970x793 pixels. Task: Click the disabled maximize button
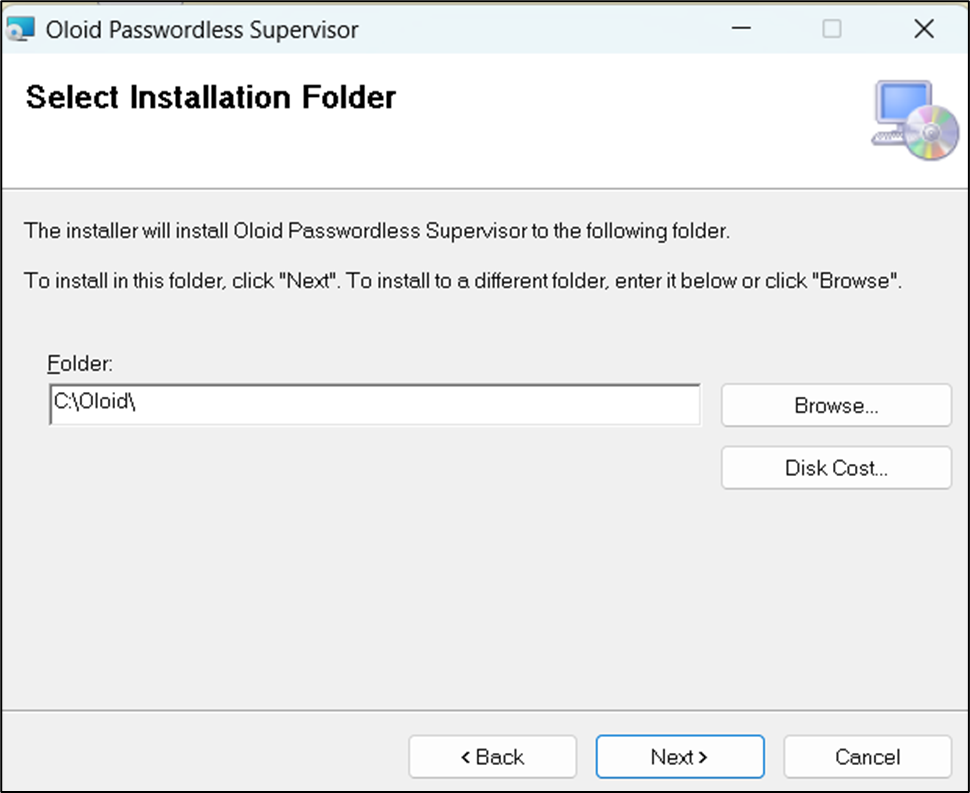831,28
